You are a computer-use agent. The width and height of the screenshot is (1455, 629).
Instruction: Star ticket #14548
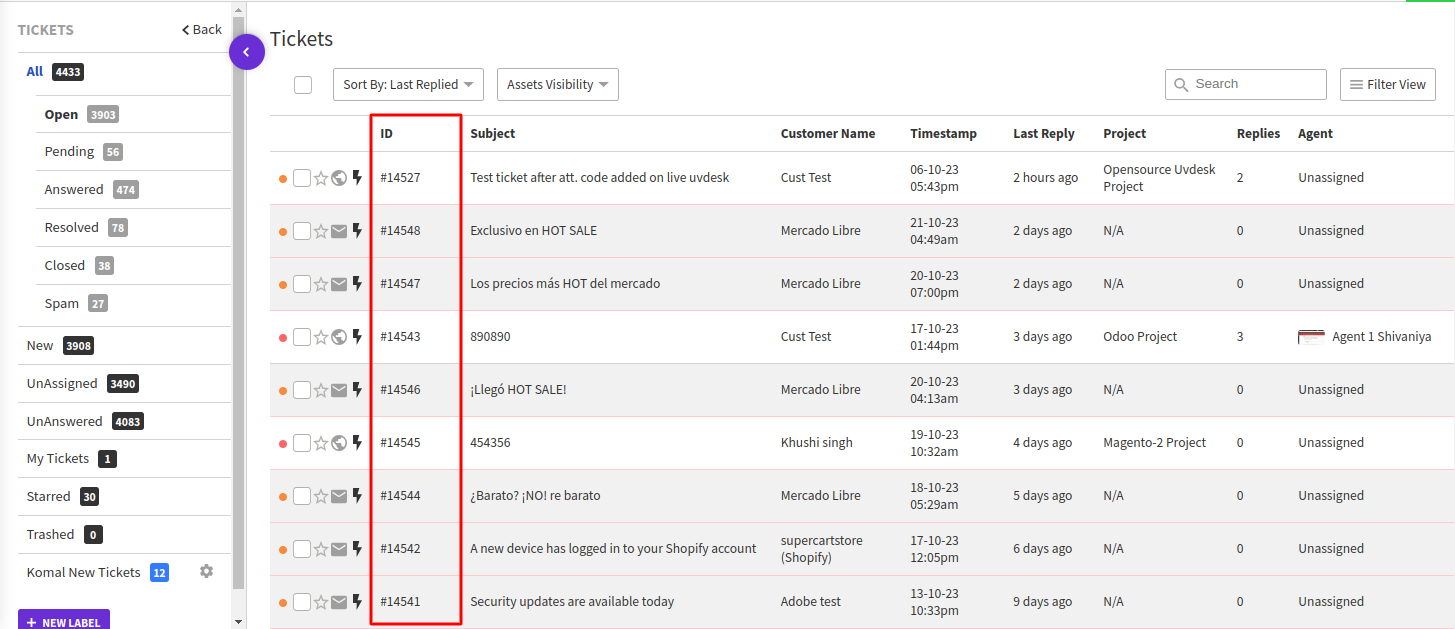321,231
